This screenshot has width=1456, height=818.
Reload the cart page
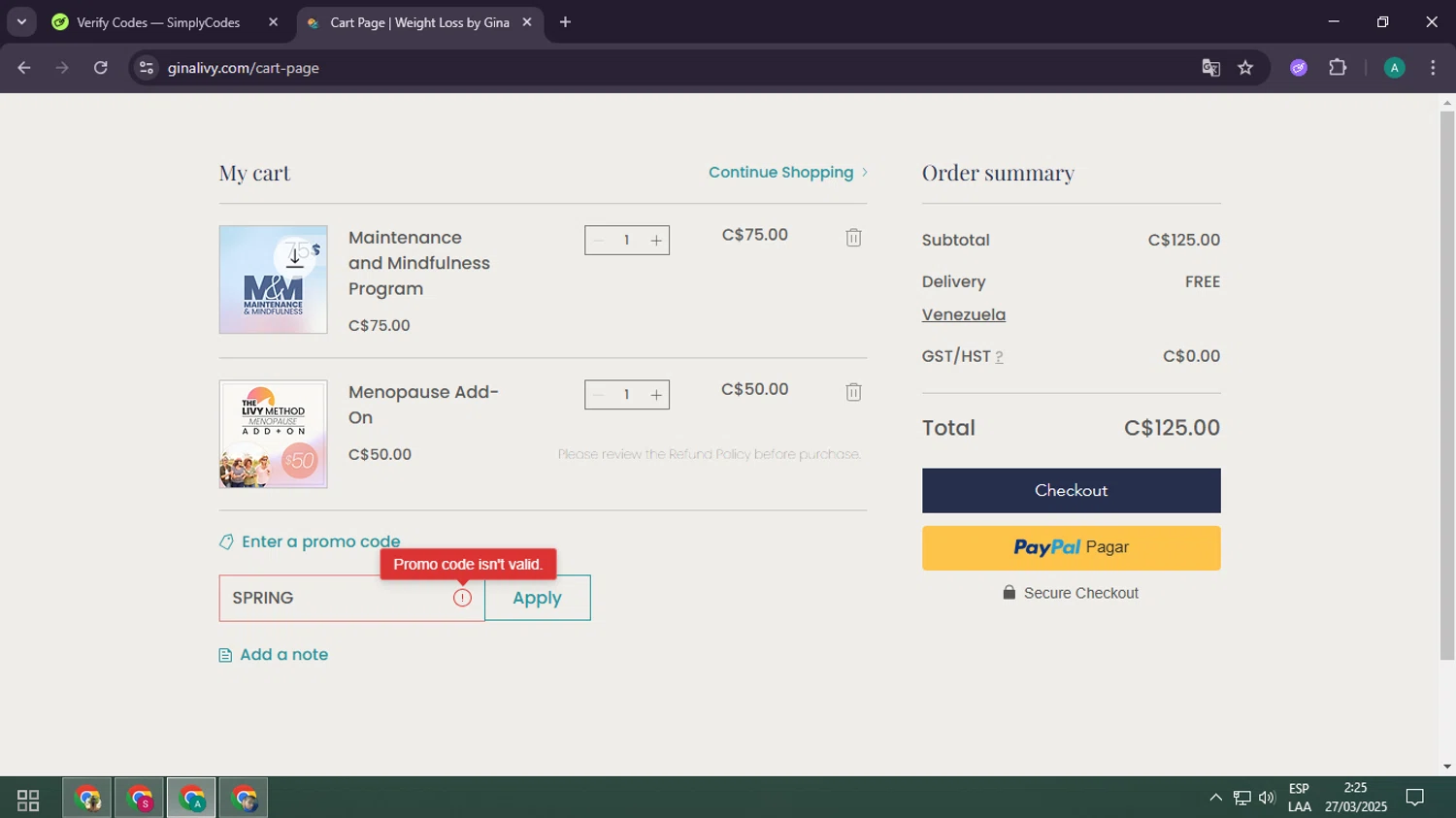[x=100, y=68]
